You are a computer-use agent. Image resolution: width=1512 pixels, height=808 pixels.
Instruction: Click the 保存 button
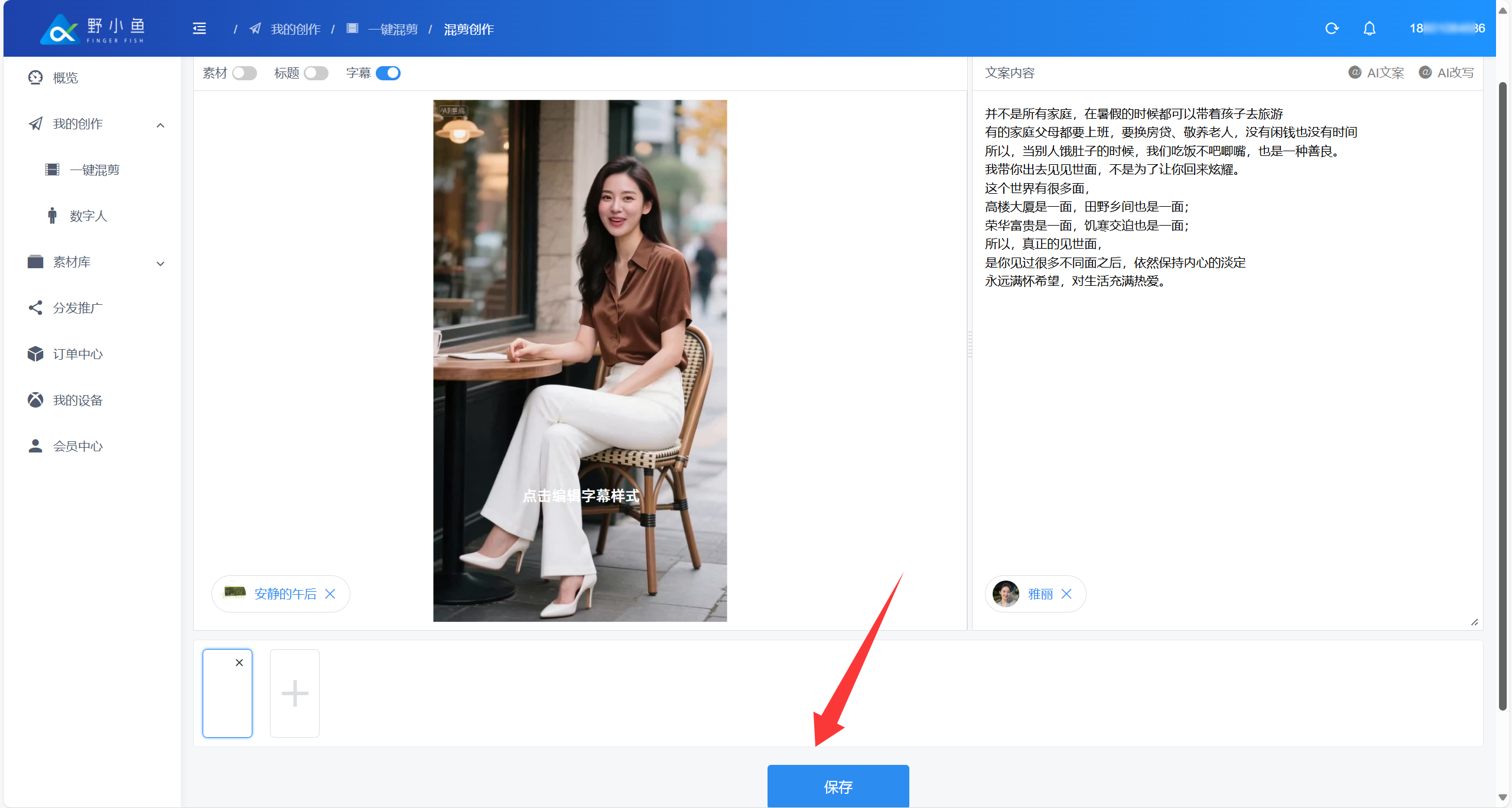pos(837,786)
